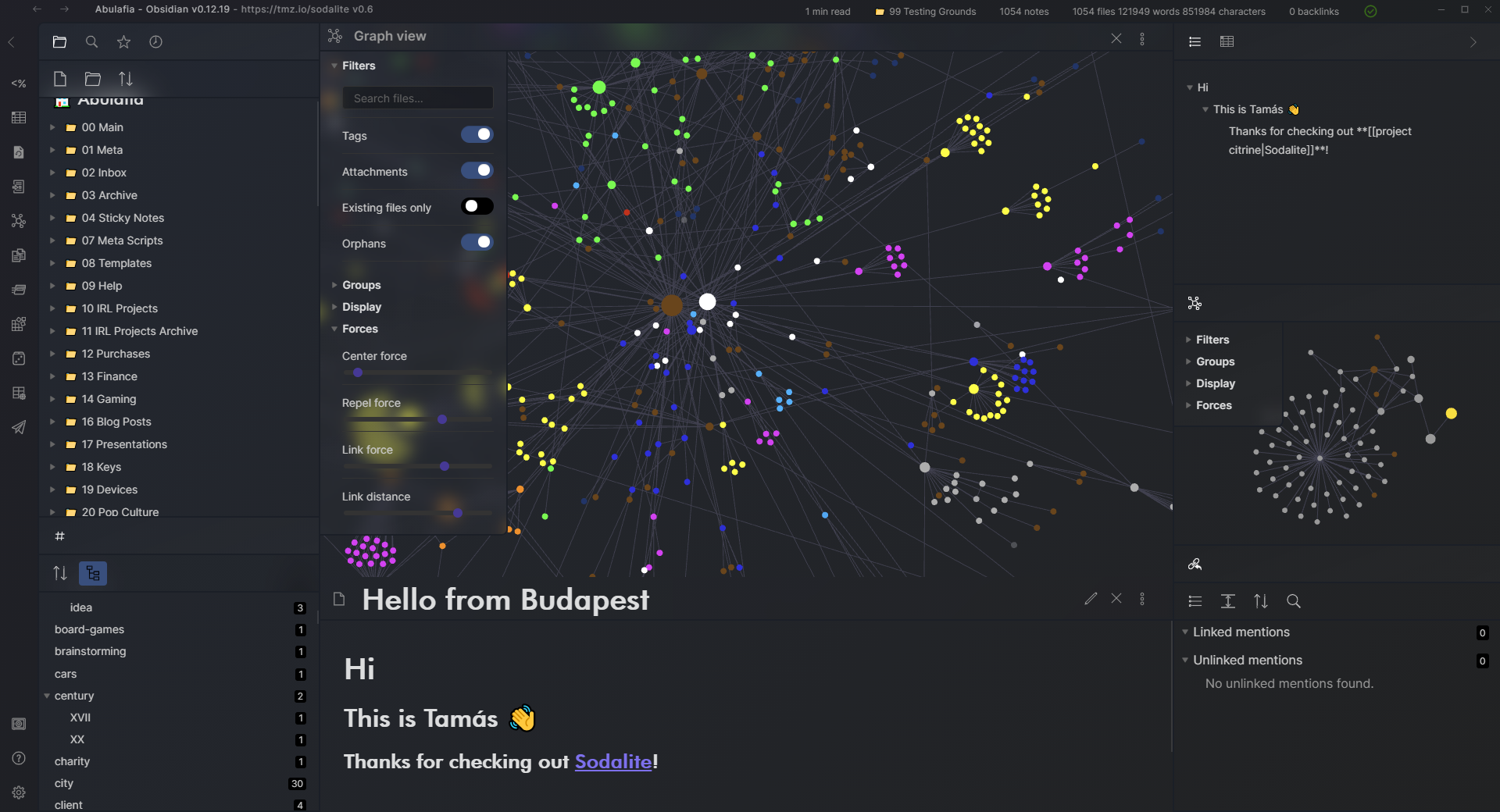Image resolution: width=1500 pixels, height=812 pixels.
Task: Open 99 Testing Grounds folder in status bar
Action: pos(925,11)
